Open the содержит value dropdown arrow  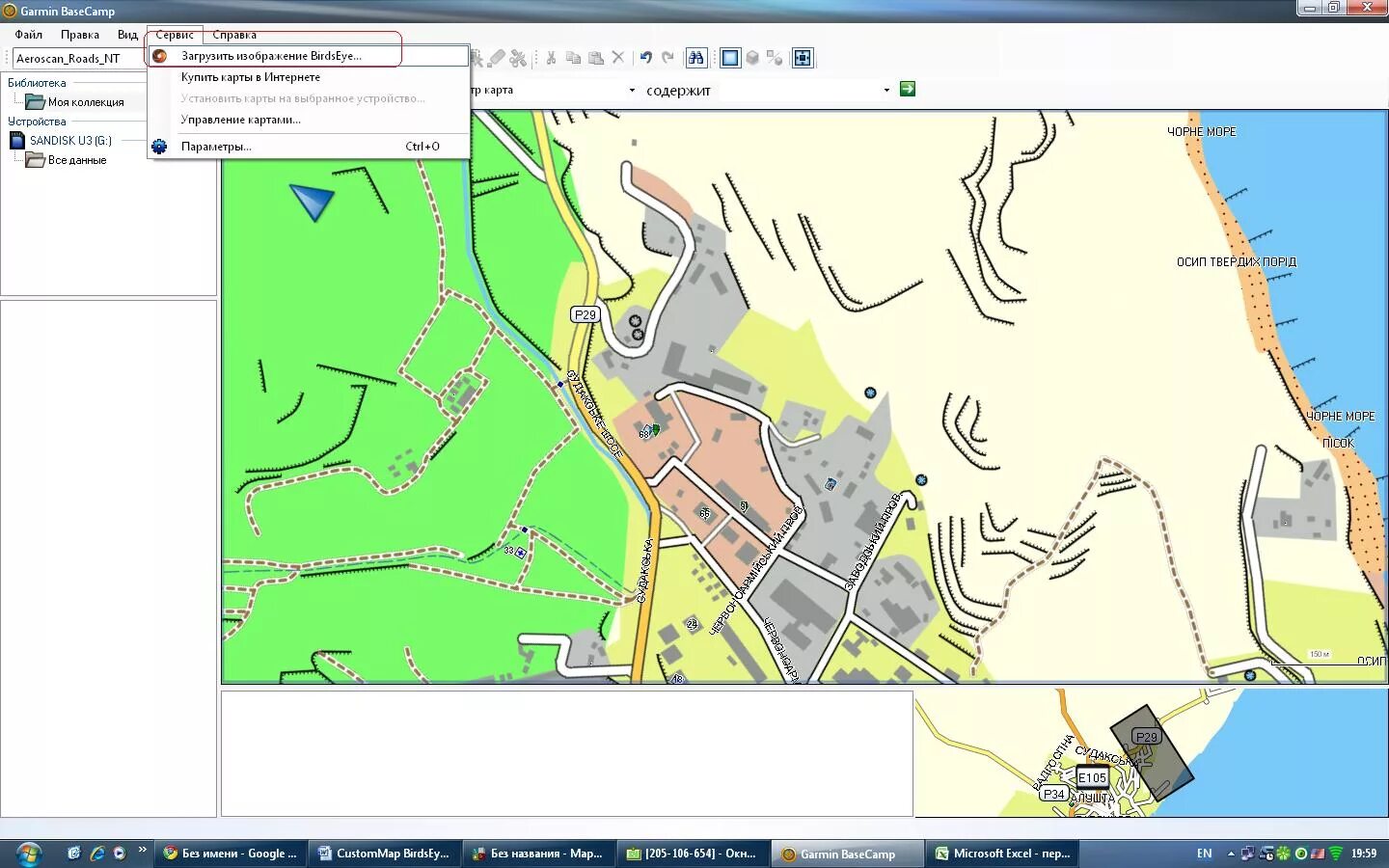click(886, 91)
